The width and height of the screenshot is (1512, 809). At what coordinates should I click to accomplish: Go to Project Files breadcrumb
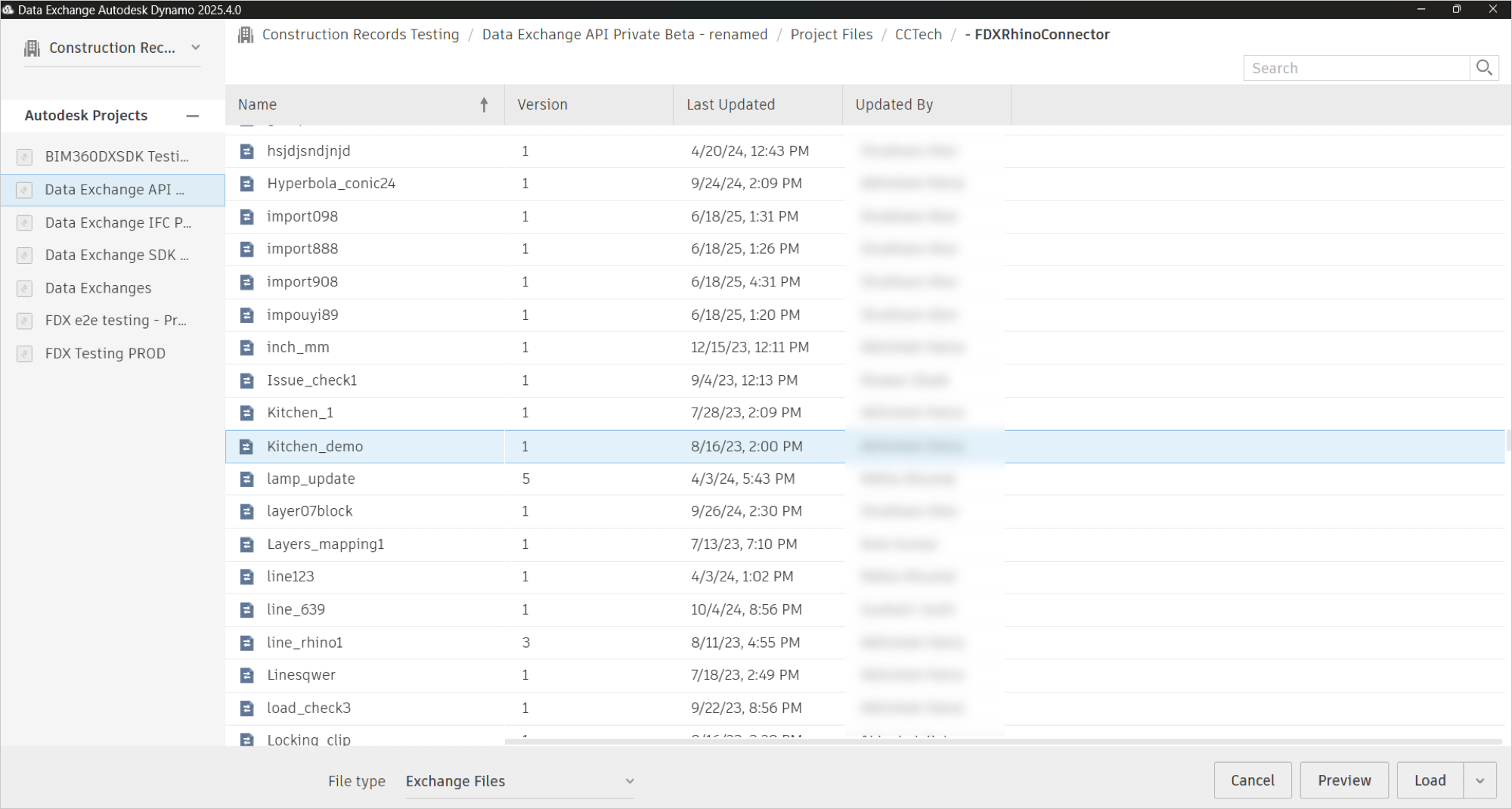(832, 35)
